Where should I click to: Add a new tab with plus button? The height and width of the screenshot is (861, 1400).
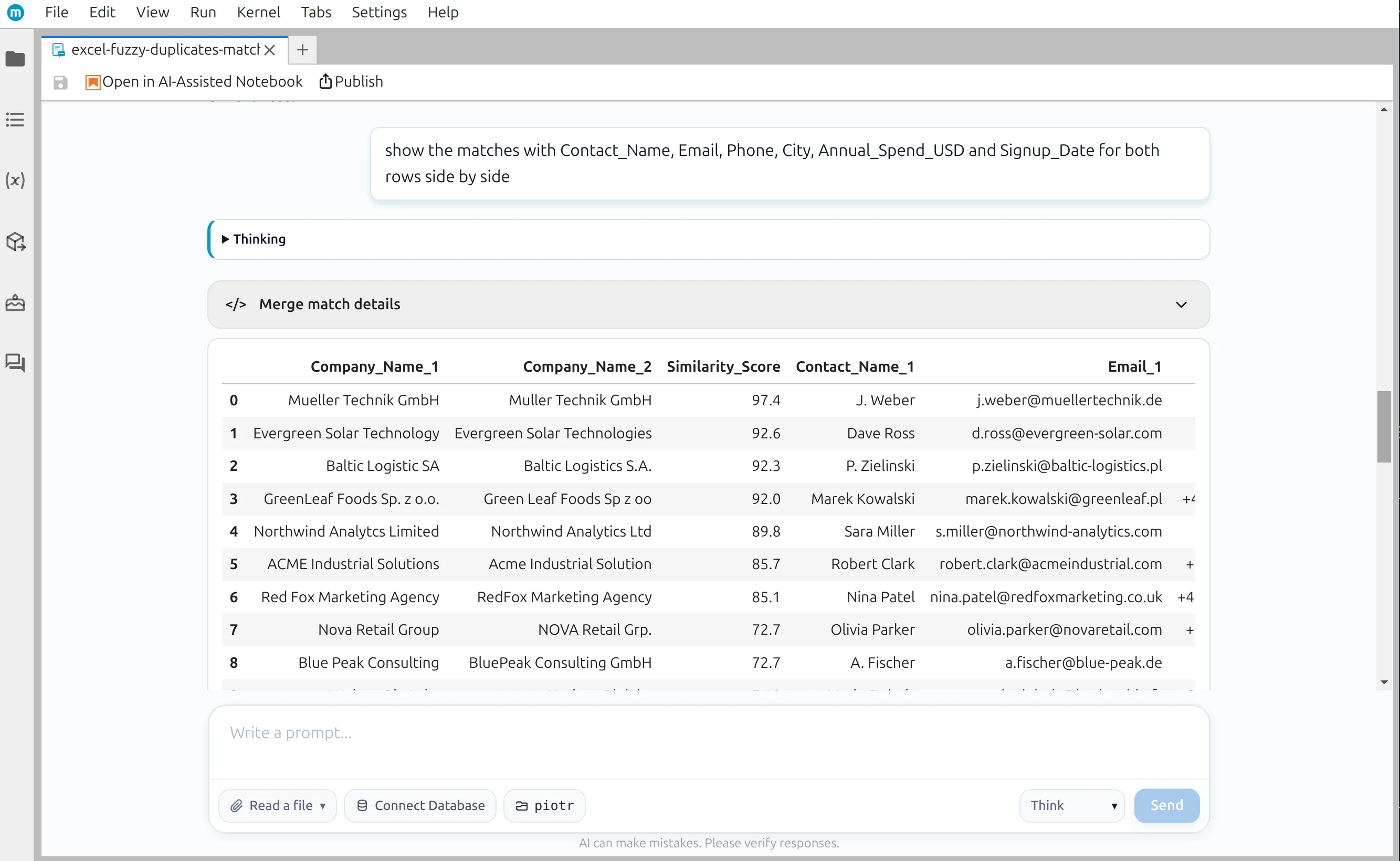303,50
